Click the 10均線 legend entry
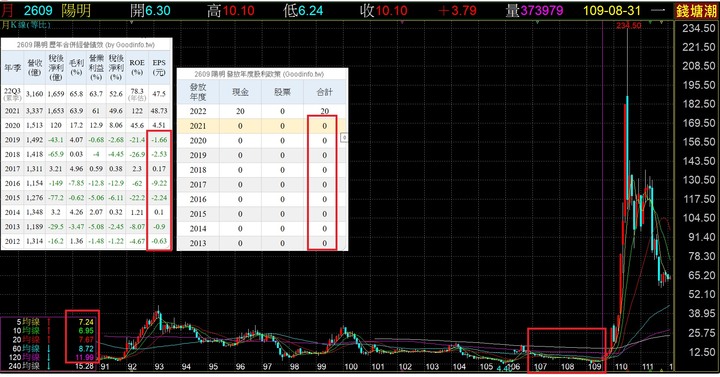 [26, 331]
